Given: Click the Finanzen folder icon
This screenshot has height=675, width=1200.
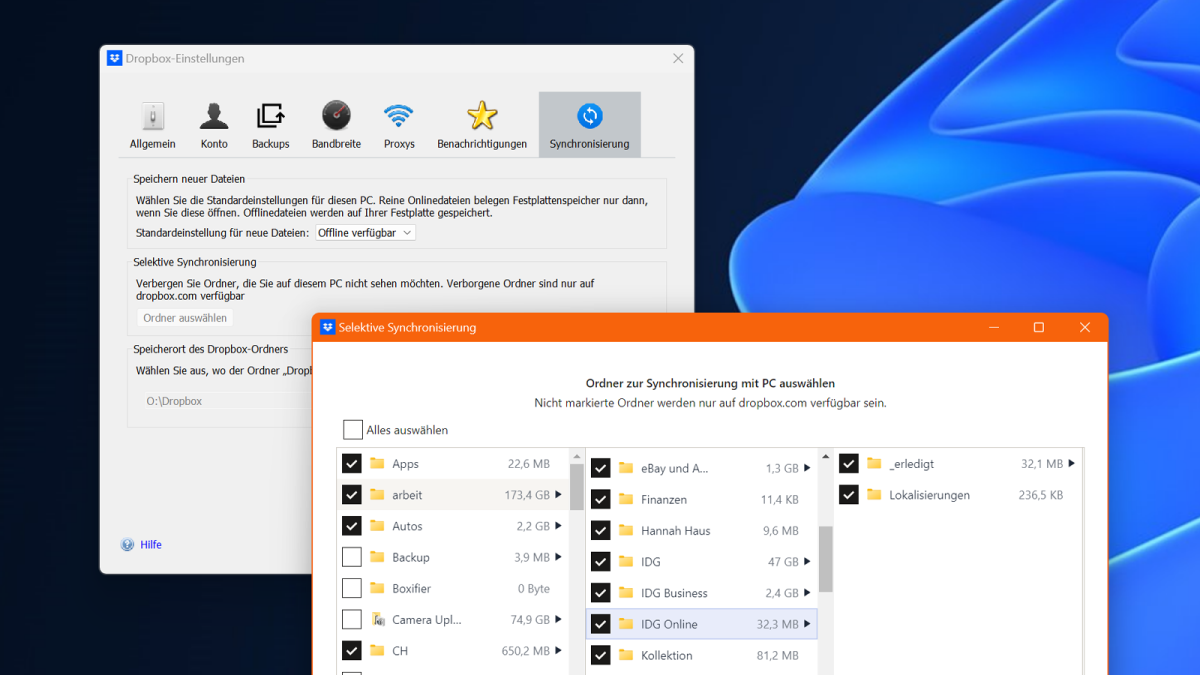Looking at the screenshot, I should pyautogui.click(x=626, y=498).
